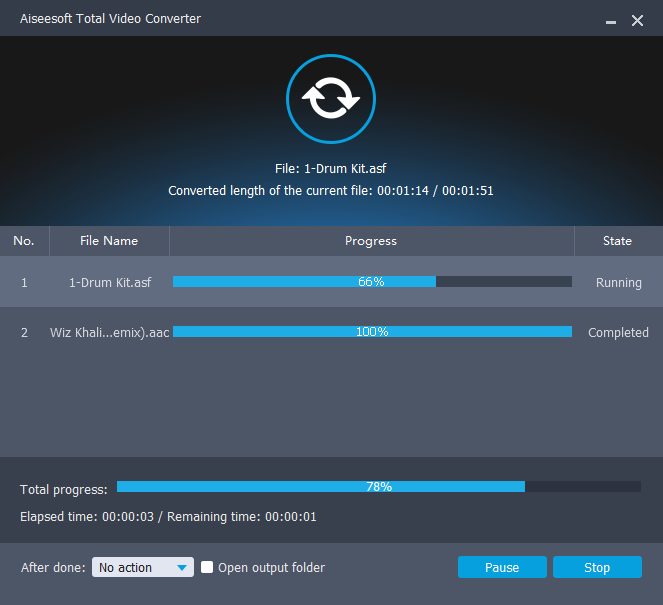Click the Total progress label
The image size is (663, 605).
pyautogui.click(x=64, y=490)
